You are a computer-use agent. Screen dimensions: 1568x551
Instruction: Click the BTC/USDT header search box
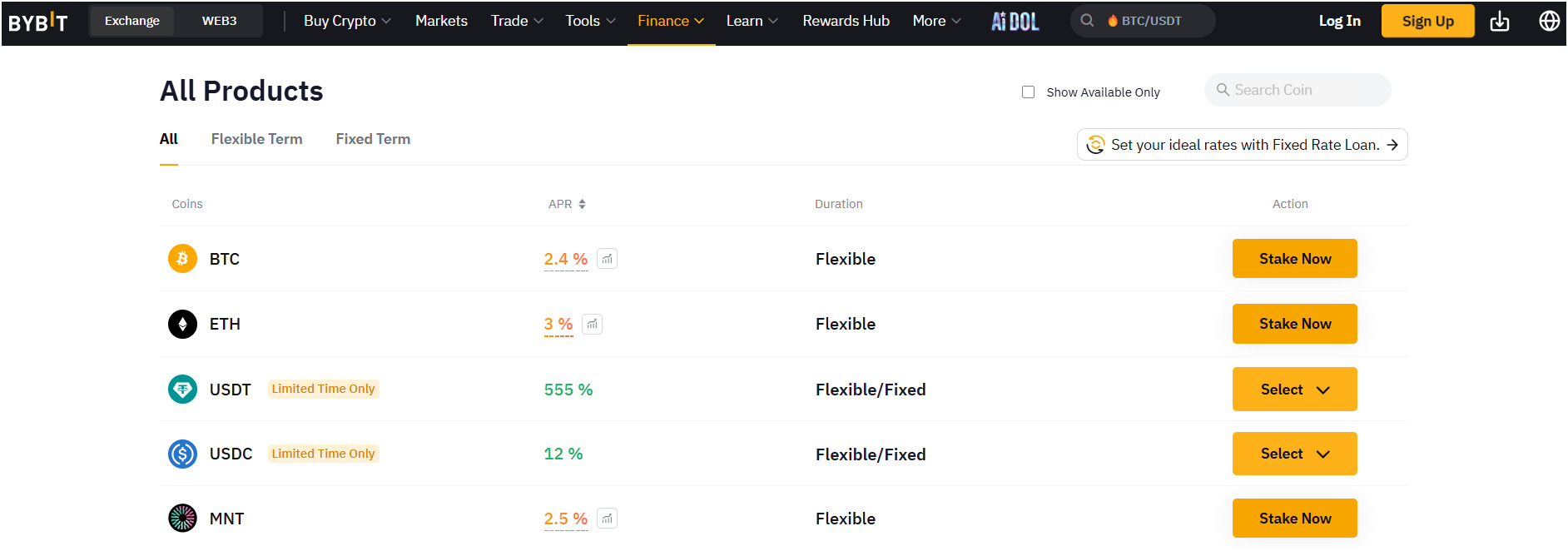[1143, 21]
